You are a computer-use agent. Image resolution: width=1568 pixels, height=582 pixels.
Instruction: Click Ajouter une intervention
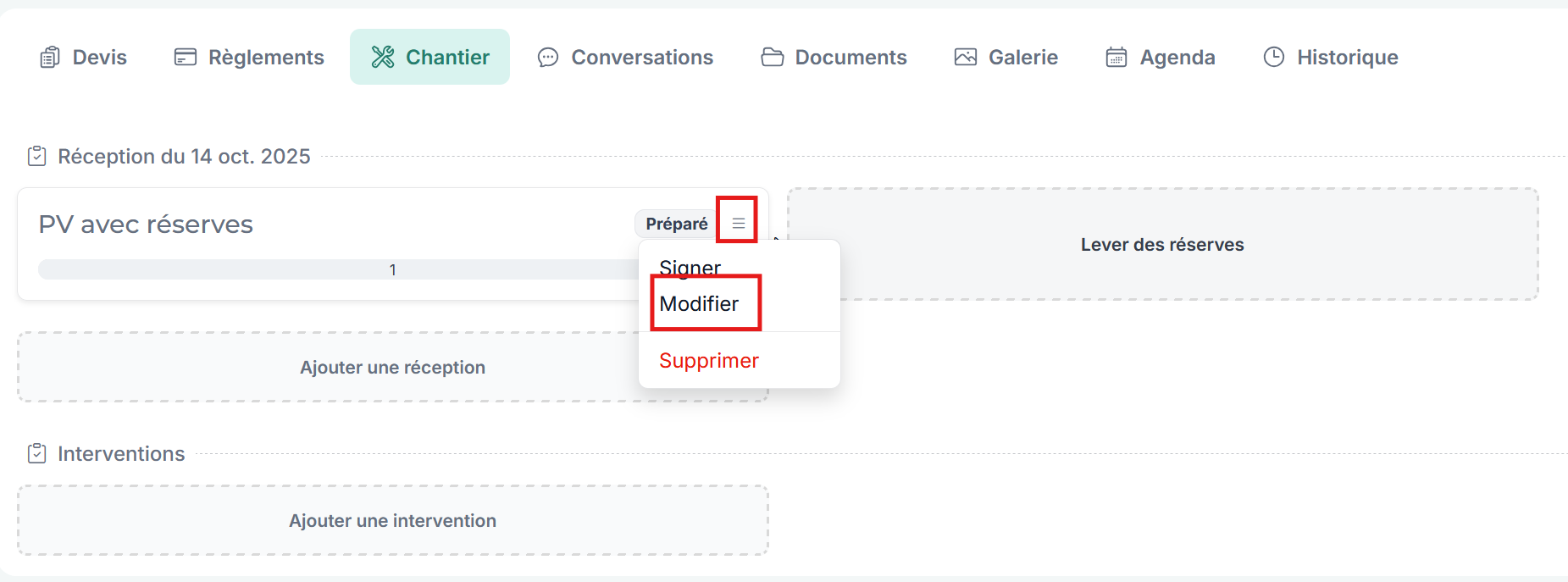click(393, 520)
